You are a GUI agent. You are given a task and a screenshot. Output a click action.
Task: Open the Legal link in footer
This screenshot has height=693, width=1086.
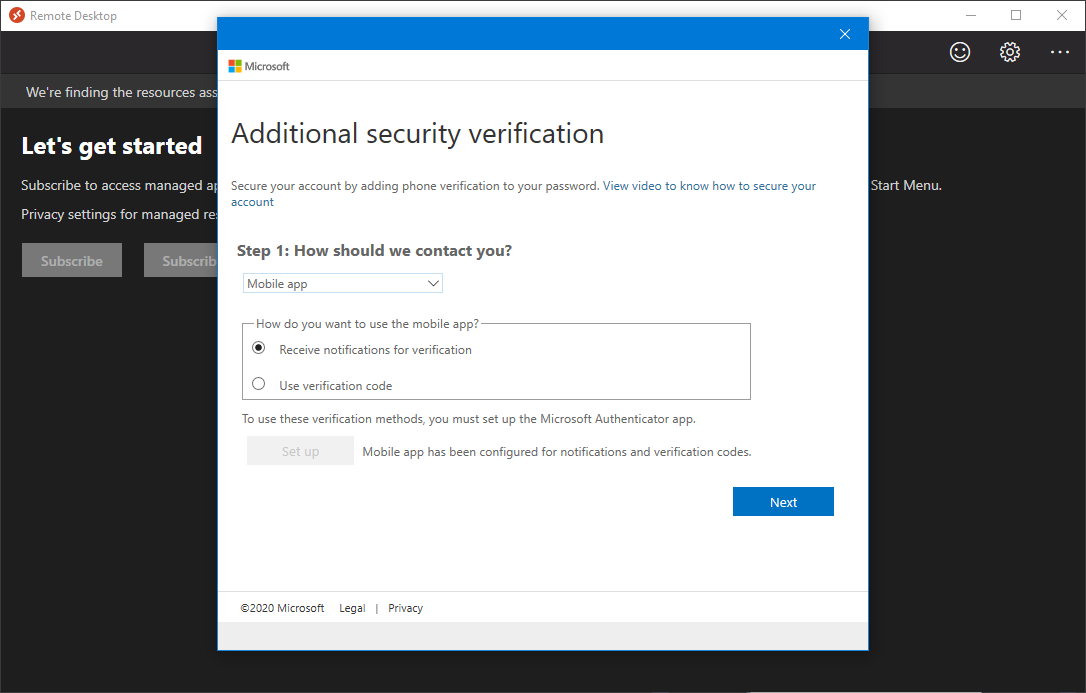pyautogui.click(x=352, y=608)
